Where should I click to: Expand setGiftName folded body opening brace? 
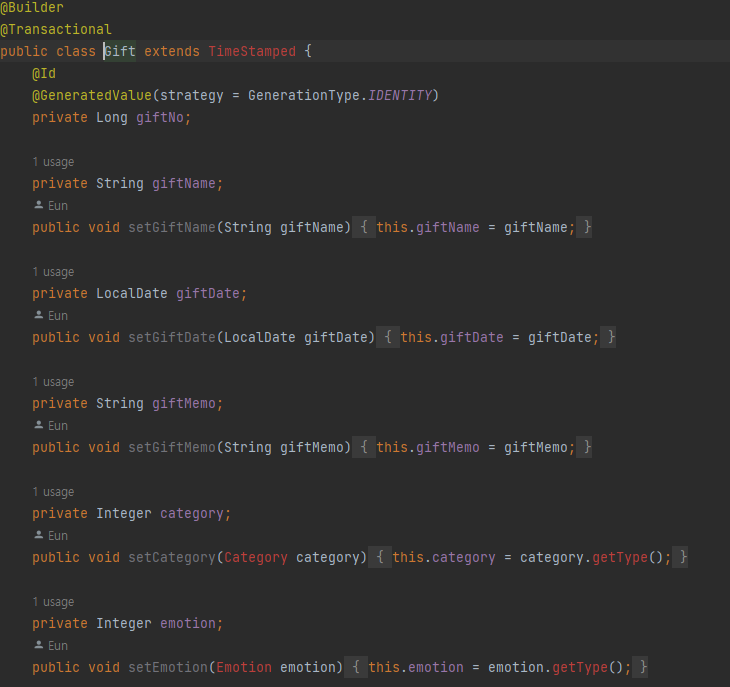pos(364,228)
